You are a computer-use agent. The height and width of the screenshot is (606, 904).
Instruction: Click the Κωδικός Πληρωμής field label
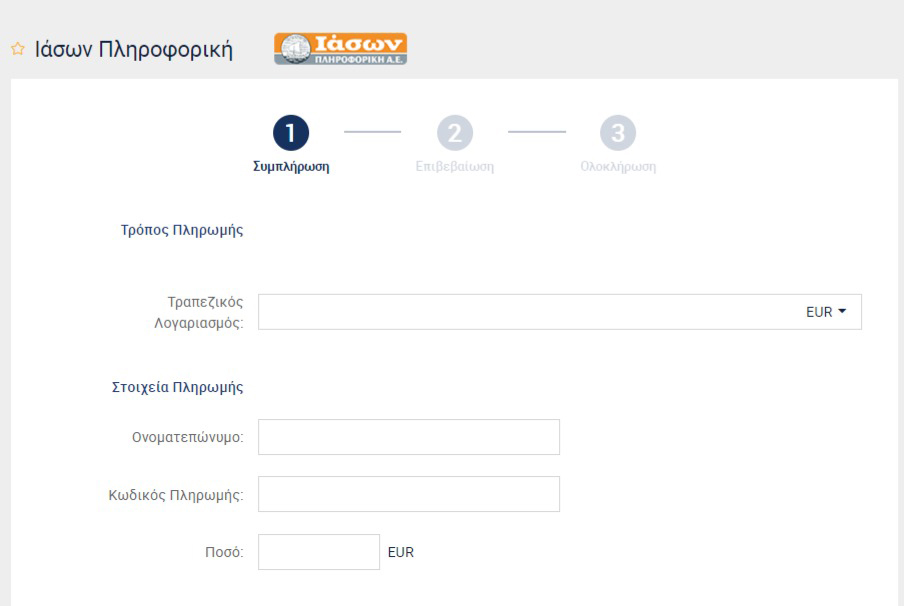point(176,495)
